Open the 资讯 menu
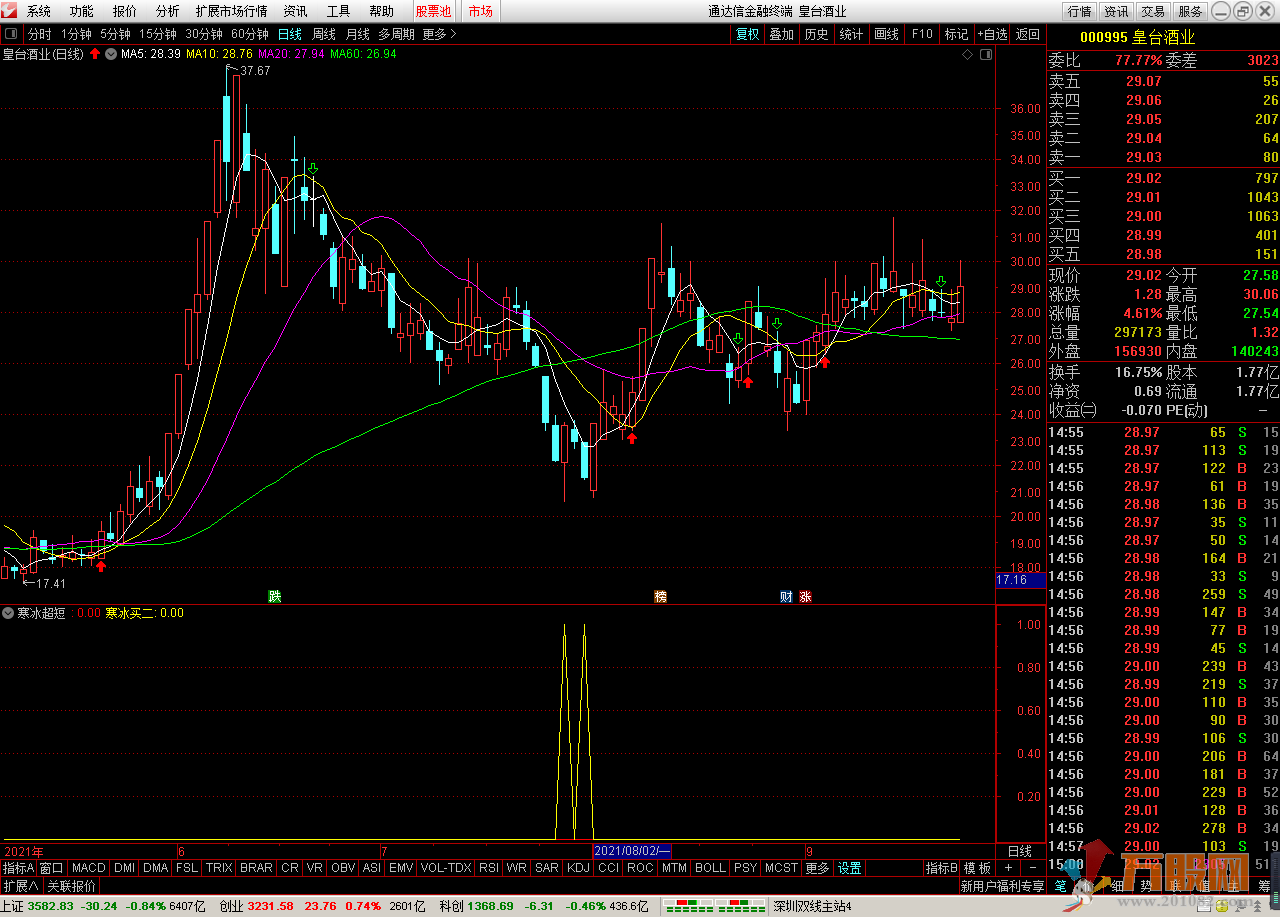 click(x=295, y=11)
